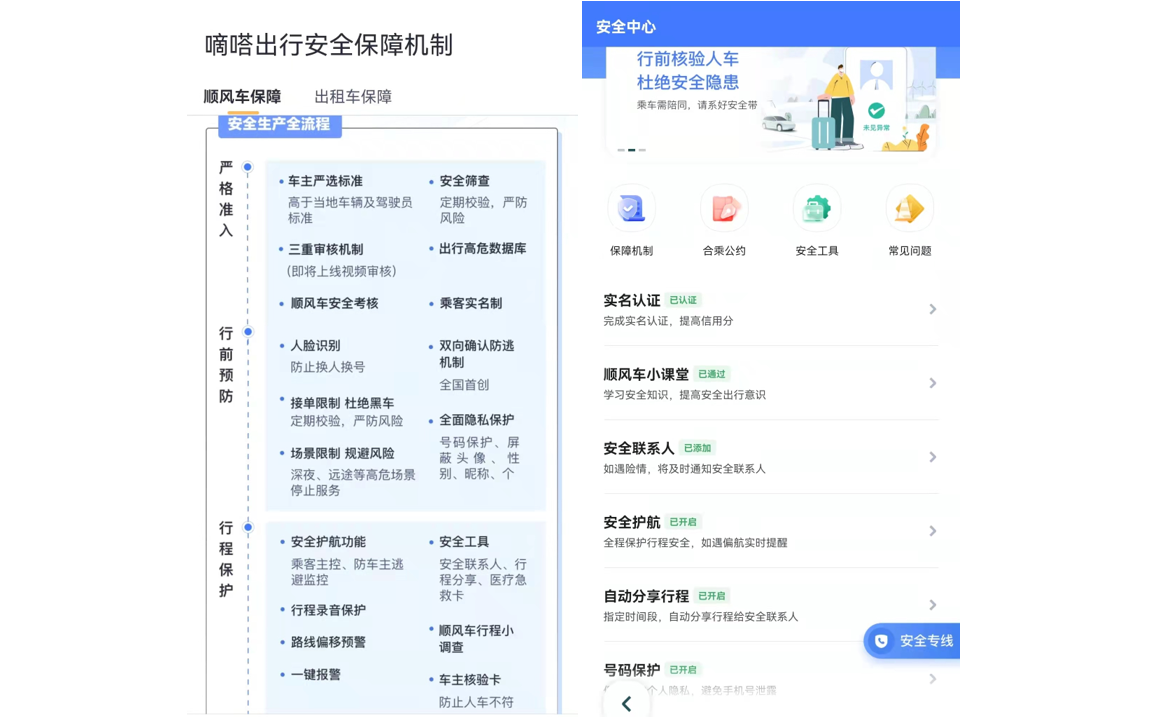Open the 安全联系人 entry
The width and height of the screenshot is (1149, 717).
pos(771,457)
